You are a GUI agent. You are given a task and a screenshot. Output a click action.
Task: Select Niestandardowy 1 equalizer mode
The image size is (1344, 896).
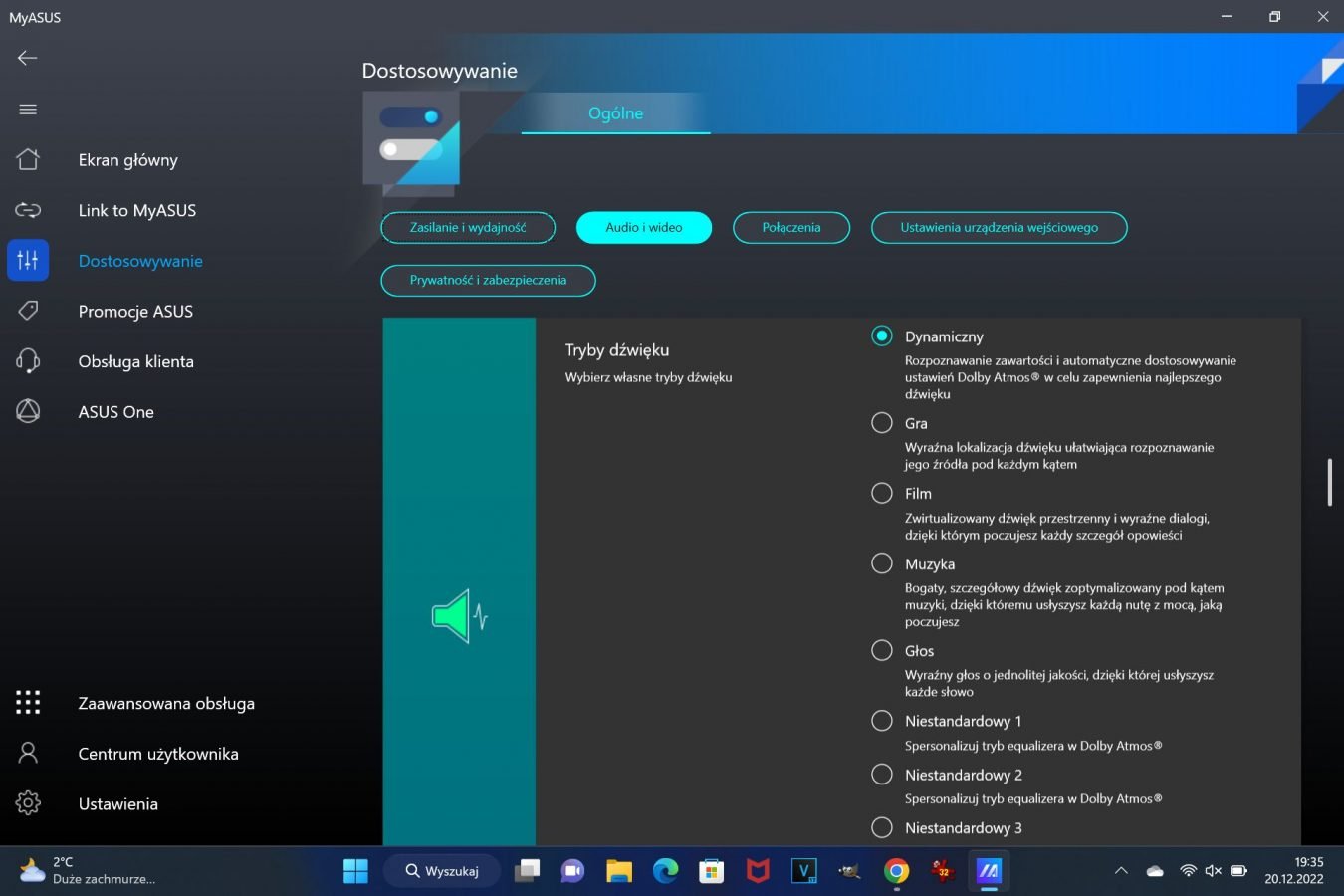pos(882,721)
